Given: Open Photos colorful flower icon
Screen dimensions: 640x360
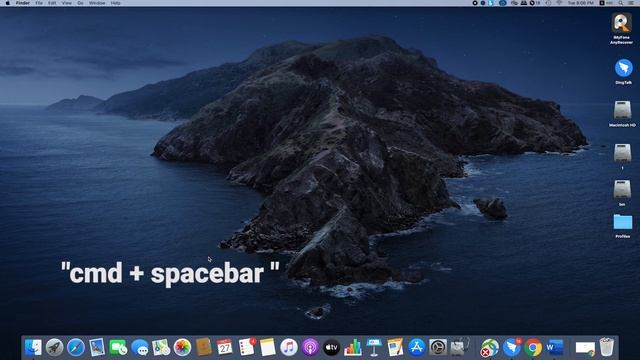Looking at the screenshot, I should 182,348.
